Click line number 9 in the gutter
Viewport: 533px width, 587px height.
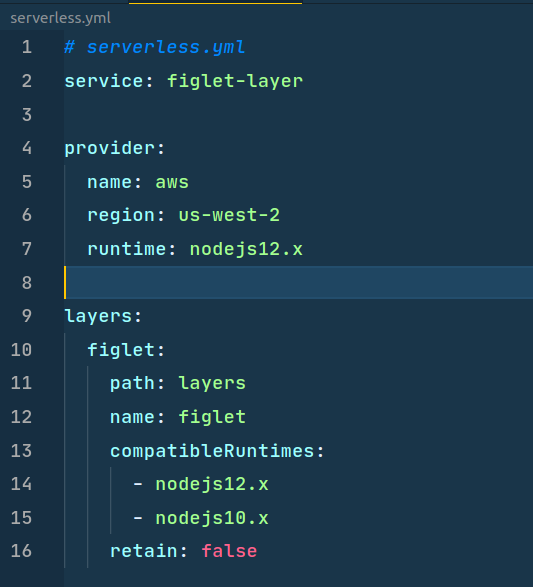(x=27, y=316)
